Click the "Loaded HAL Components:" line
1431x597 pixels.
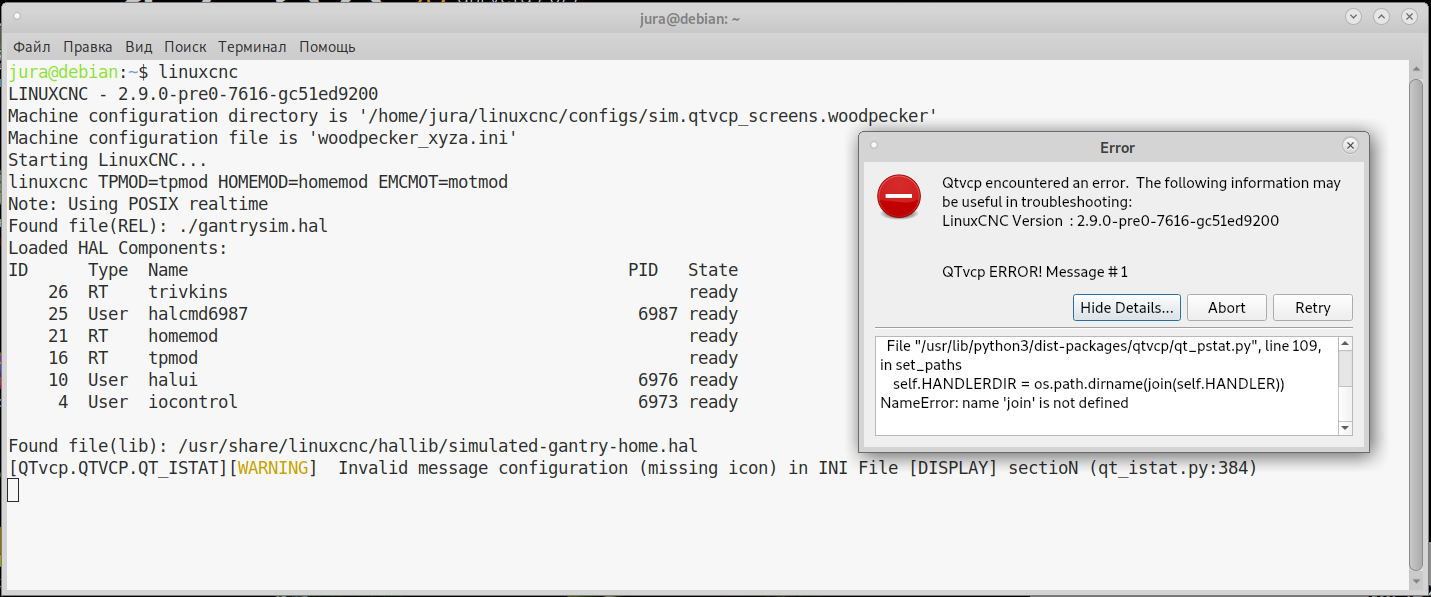click(118, 248)
